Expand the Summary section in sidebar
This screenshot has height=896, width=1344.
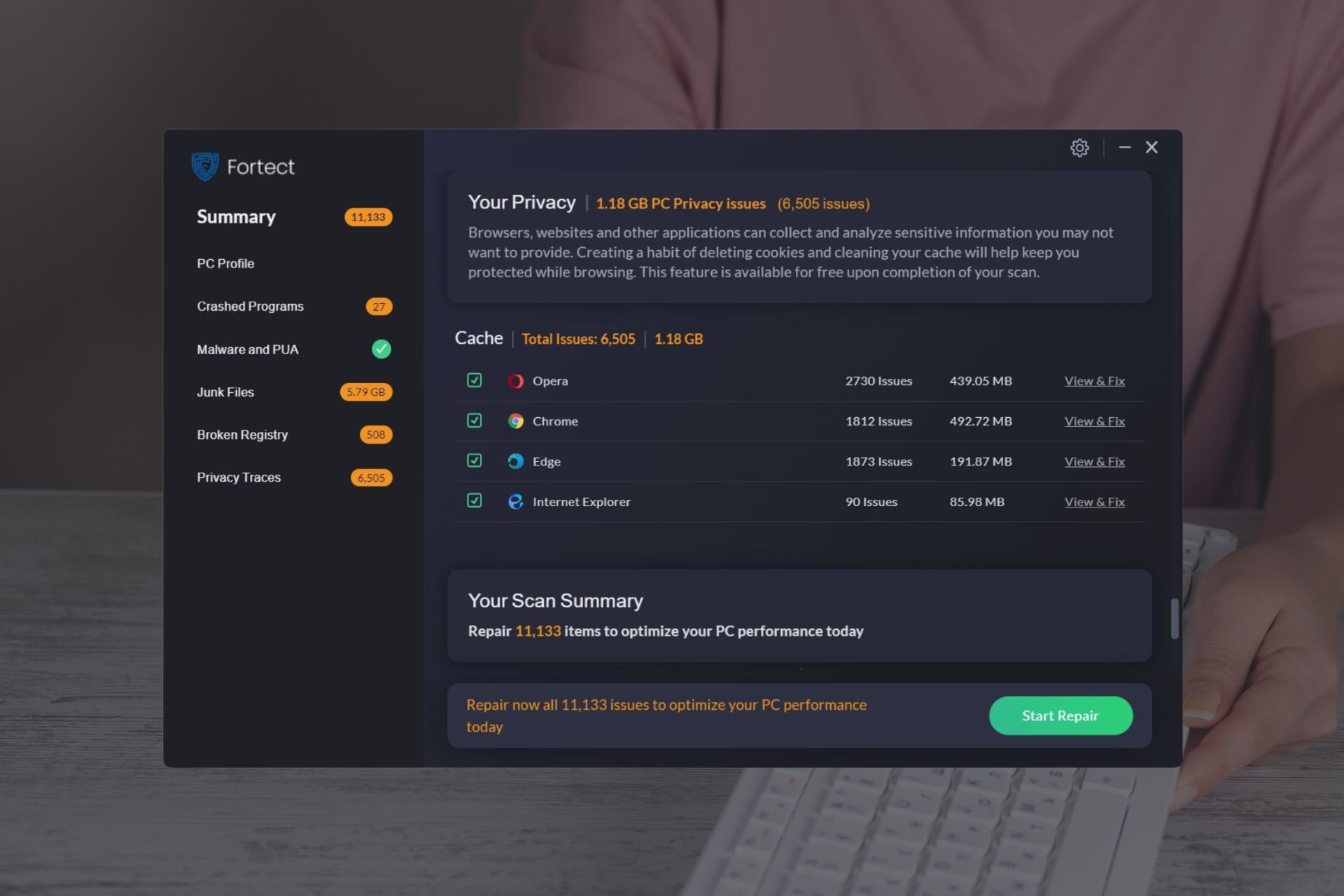pyautogui.click(x=236, y=216)
